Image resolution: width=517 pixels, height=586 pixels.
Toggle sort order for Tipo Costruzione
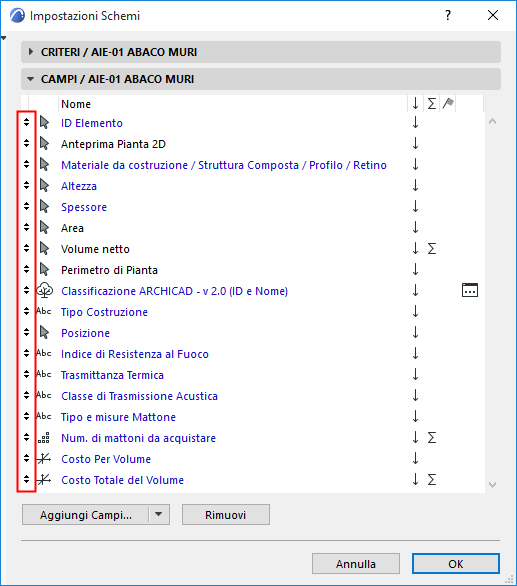(415, 311)
